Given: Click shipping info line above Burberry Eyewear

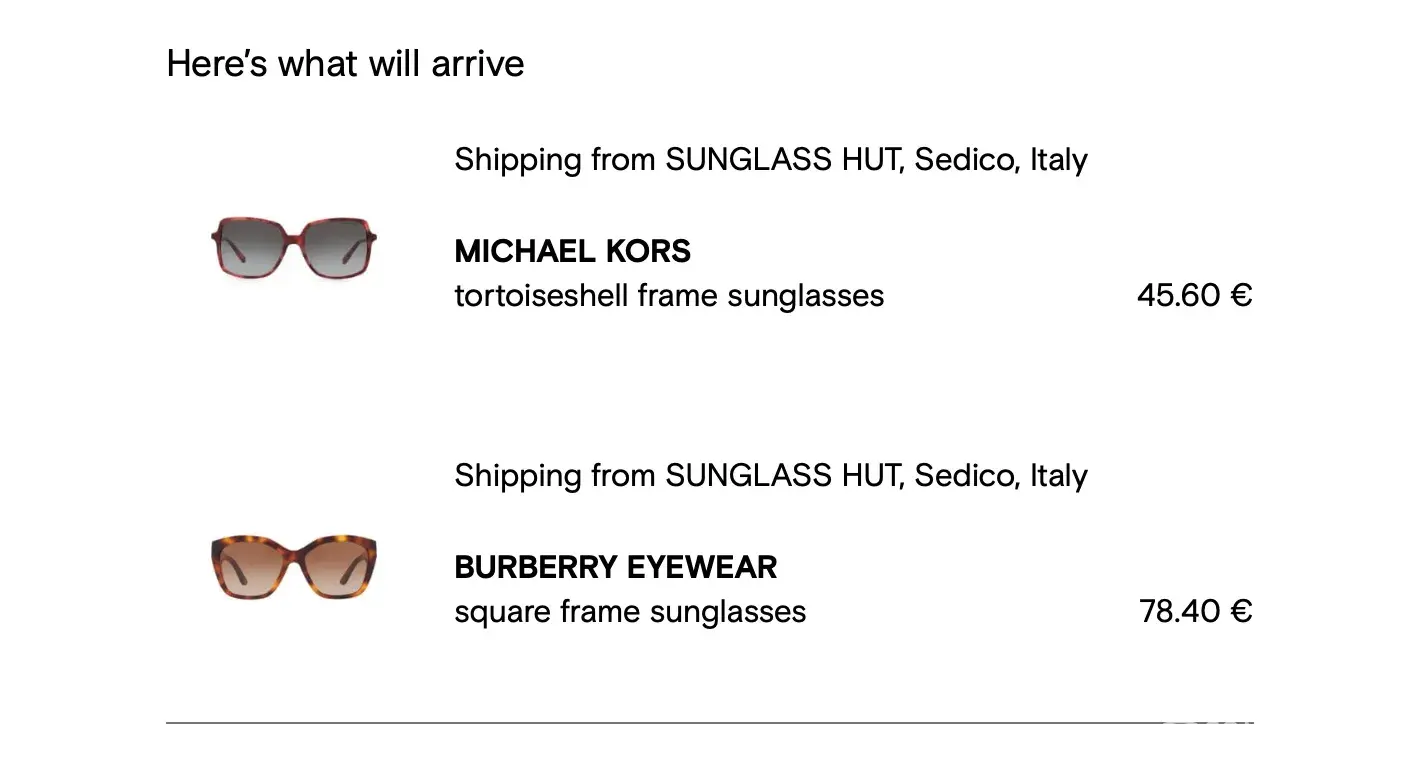Looking at the screenshot, I should 770,475.
